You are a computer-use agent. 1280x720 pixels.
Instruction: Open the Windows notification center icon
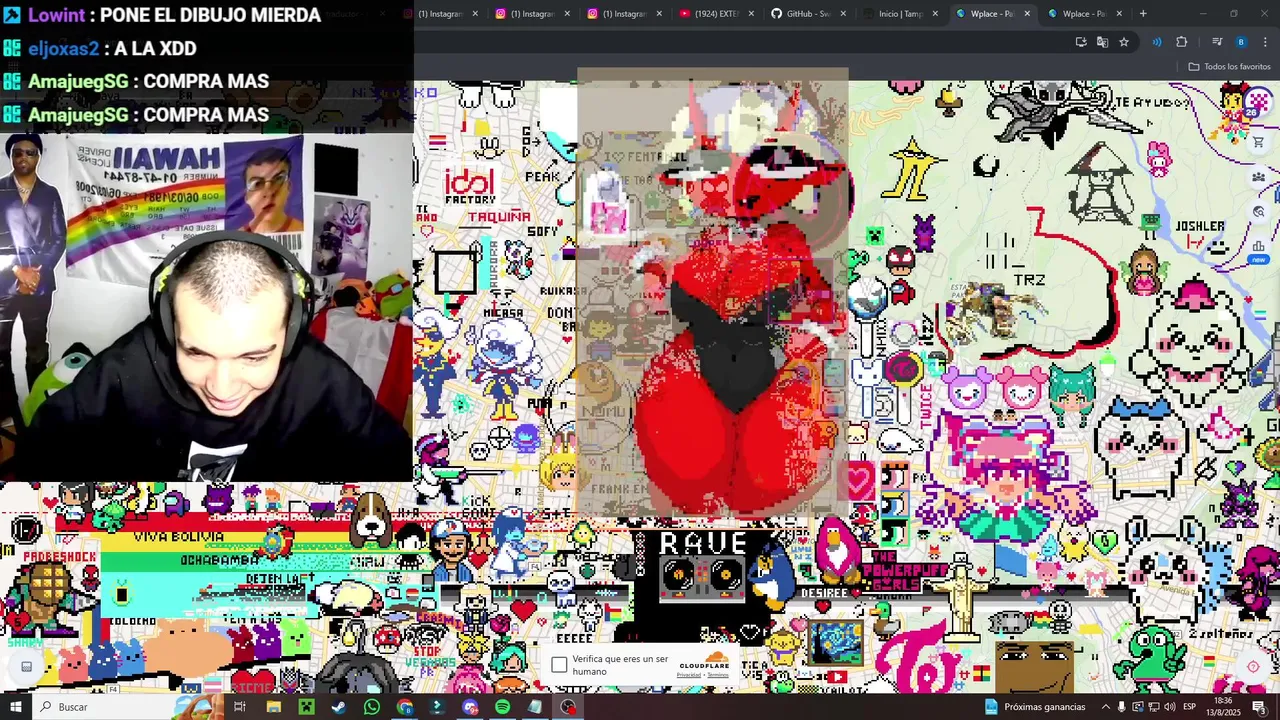1260,707
